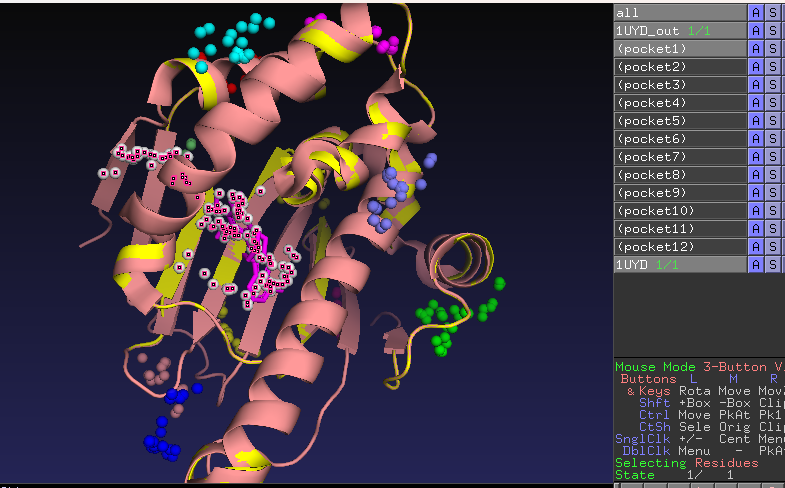Click the A button for pocket6
The width and height of the screenshot is (785, 488).
click(757, 138)
